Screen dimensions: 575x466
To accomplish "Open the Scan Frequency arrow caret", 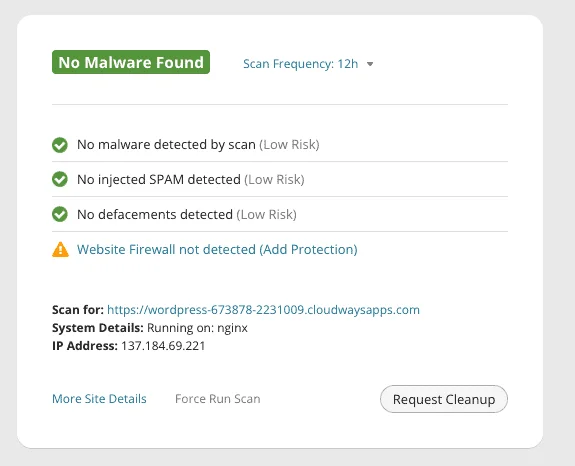I will point(370,64).
